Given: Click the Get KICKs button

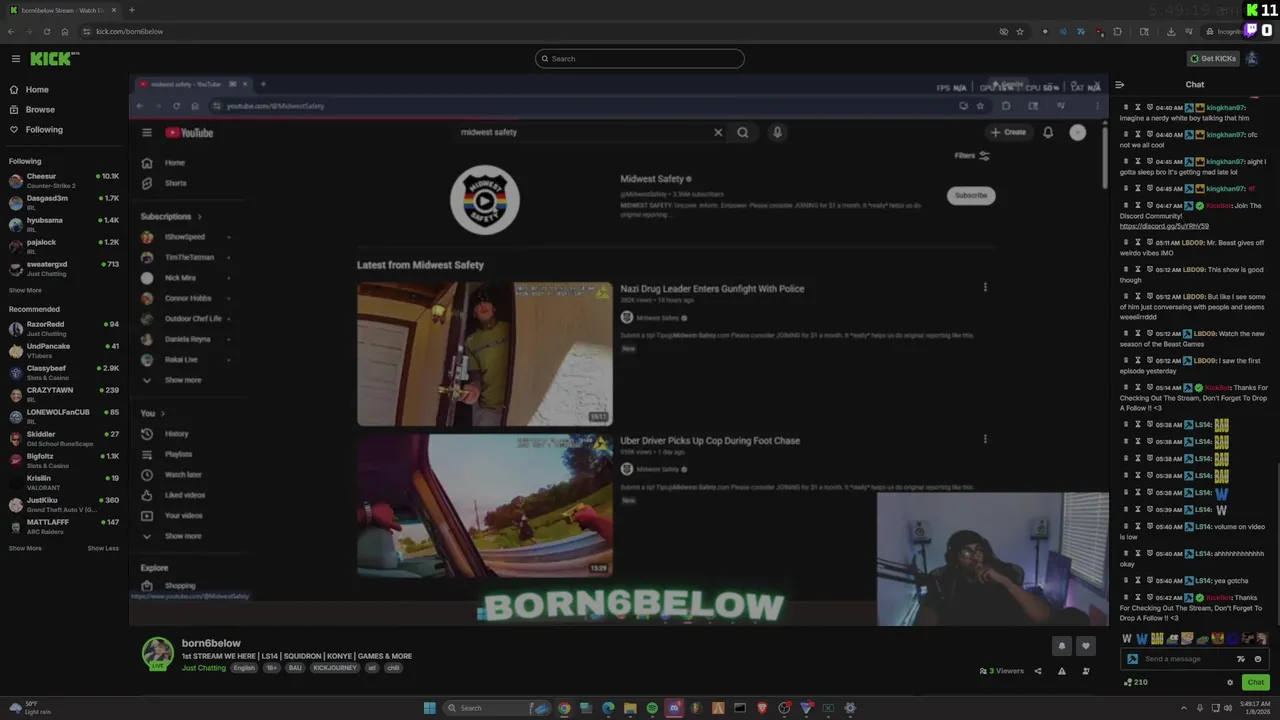Looking at the screenshot, I should point(1213,59).
